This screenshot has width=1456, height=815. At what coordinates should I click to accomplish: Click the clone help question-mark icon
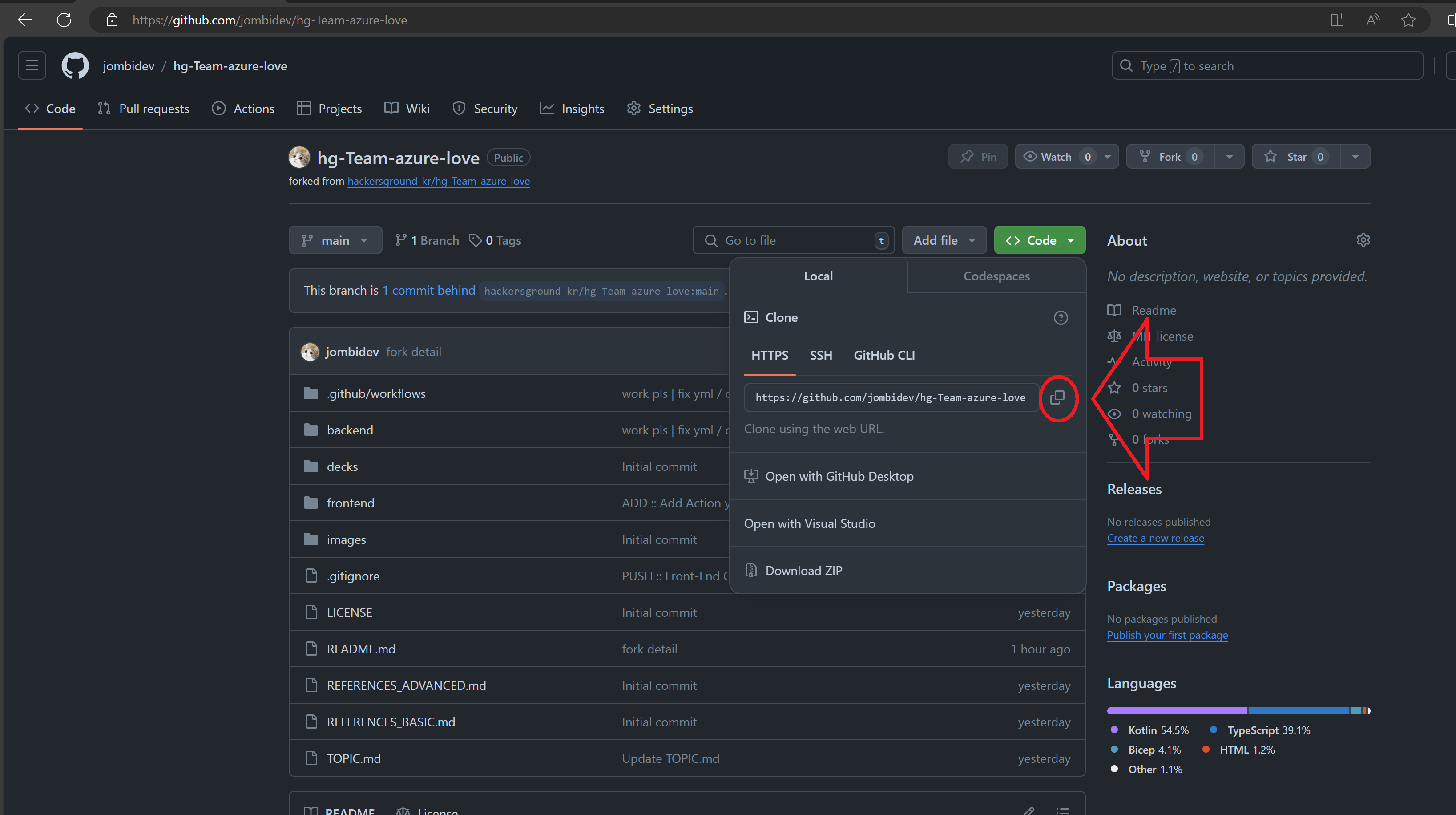[x=1061, y=317]
